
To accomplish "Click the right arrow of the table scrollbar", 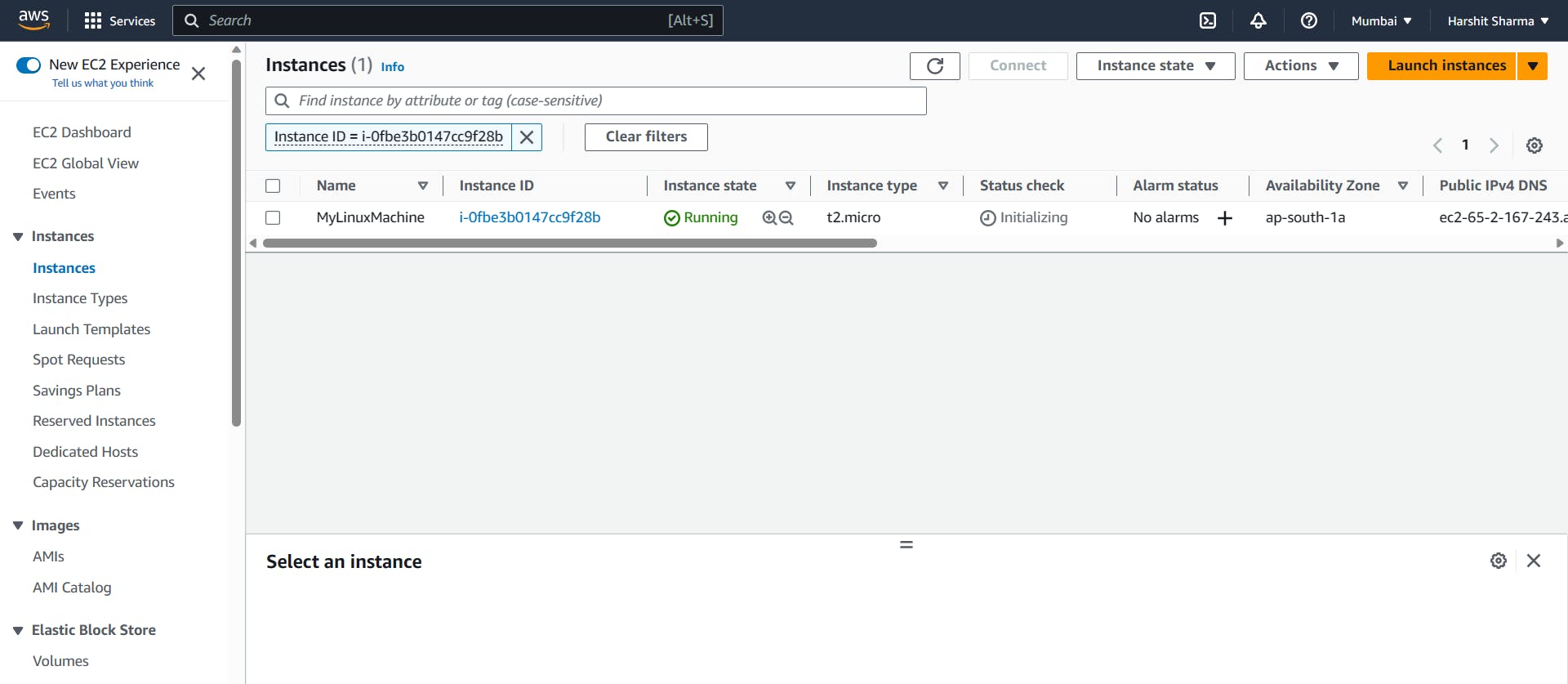I will [1560, 244].
